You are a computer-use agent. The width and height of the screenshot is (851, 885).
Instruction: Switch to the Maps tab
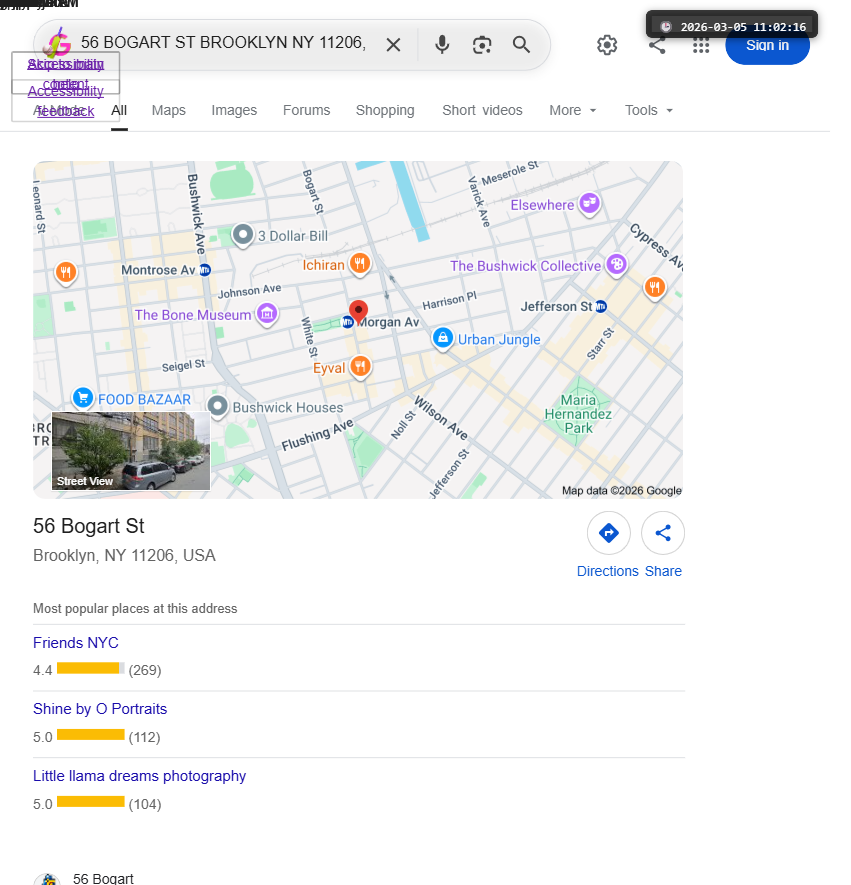coord(169,111)
